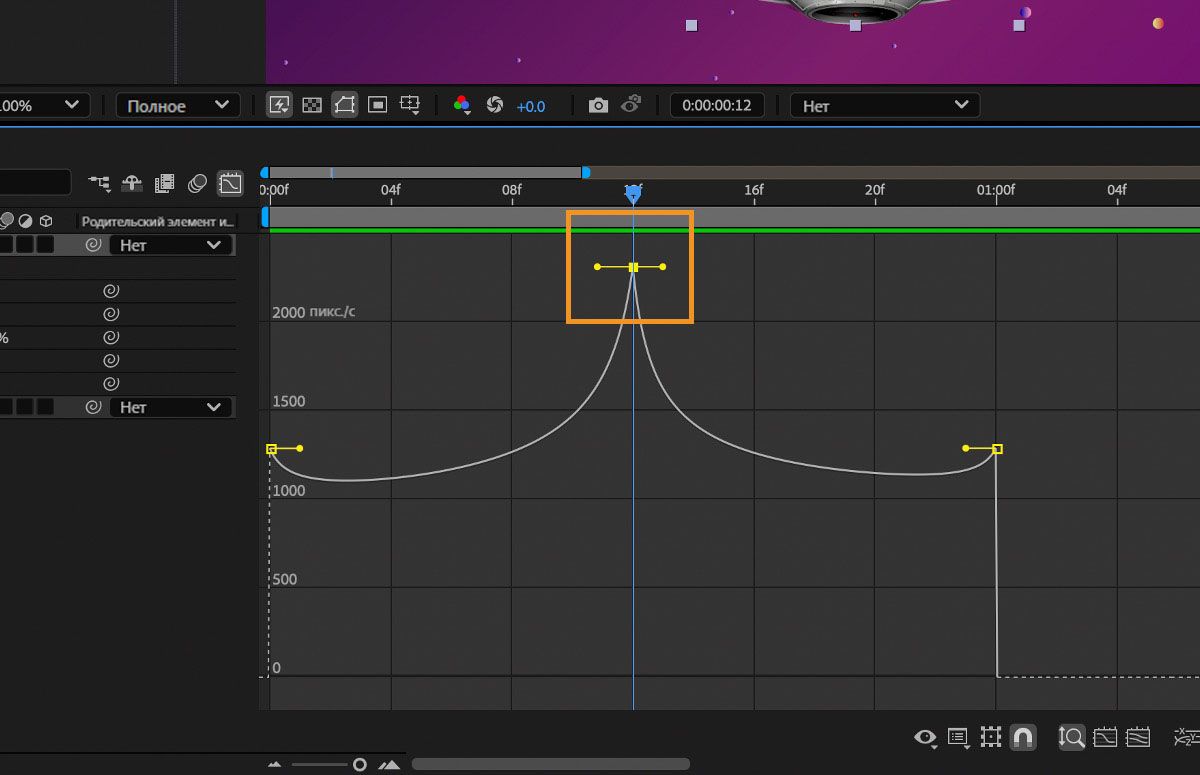Toggle the transparency grid checkerboard

click(x=312, y=106)
